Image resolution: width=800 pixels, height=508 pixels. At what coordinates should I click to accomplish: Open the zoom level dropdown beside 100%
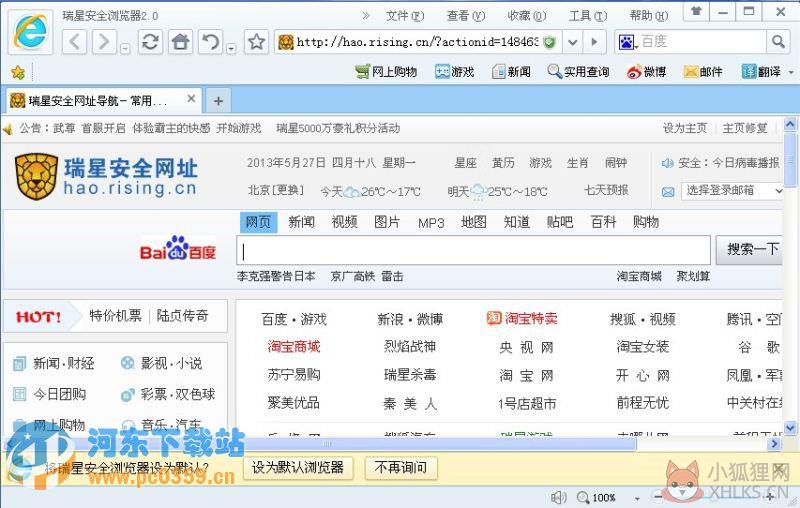pyautogui.click(x=637, y=498)
